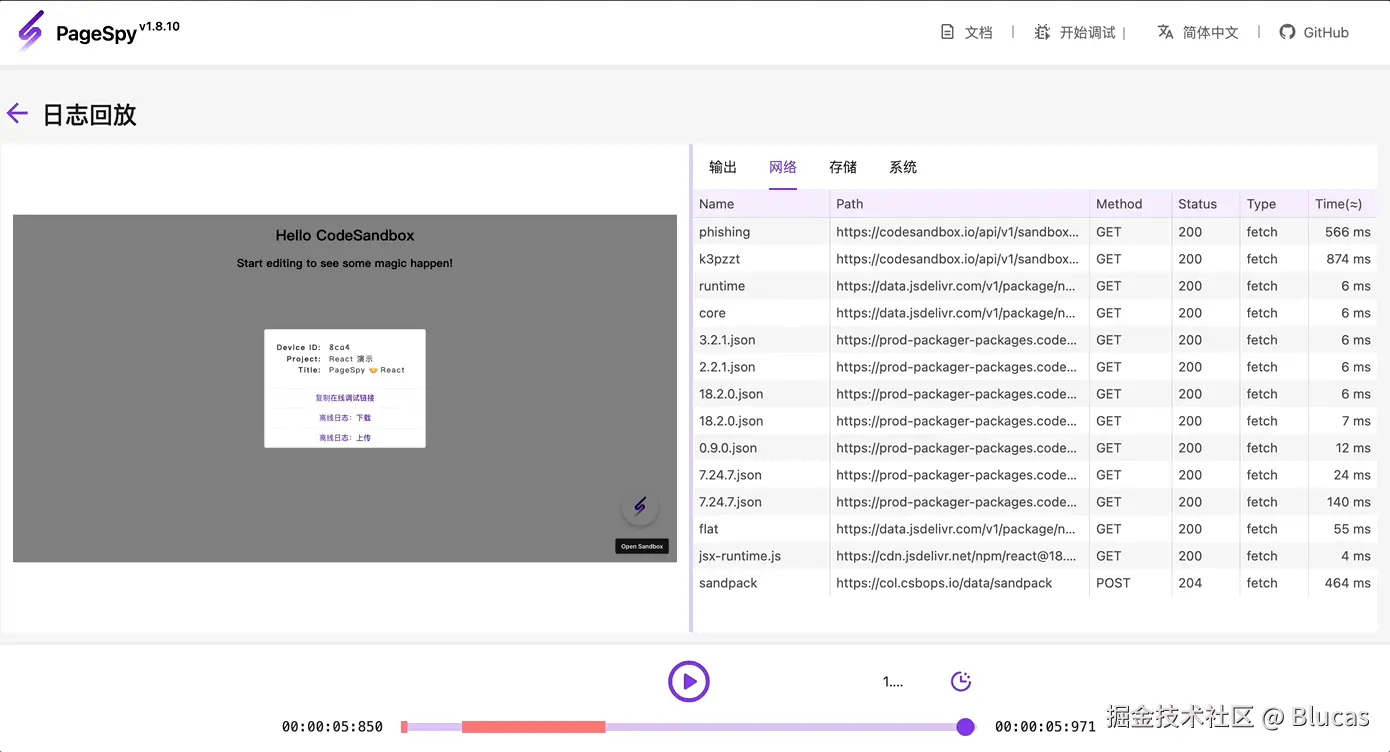Click the Open Sandbox button
This screenshot has height=752, width=1390.
point(642,546)
